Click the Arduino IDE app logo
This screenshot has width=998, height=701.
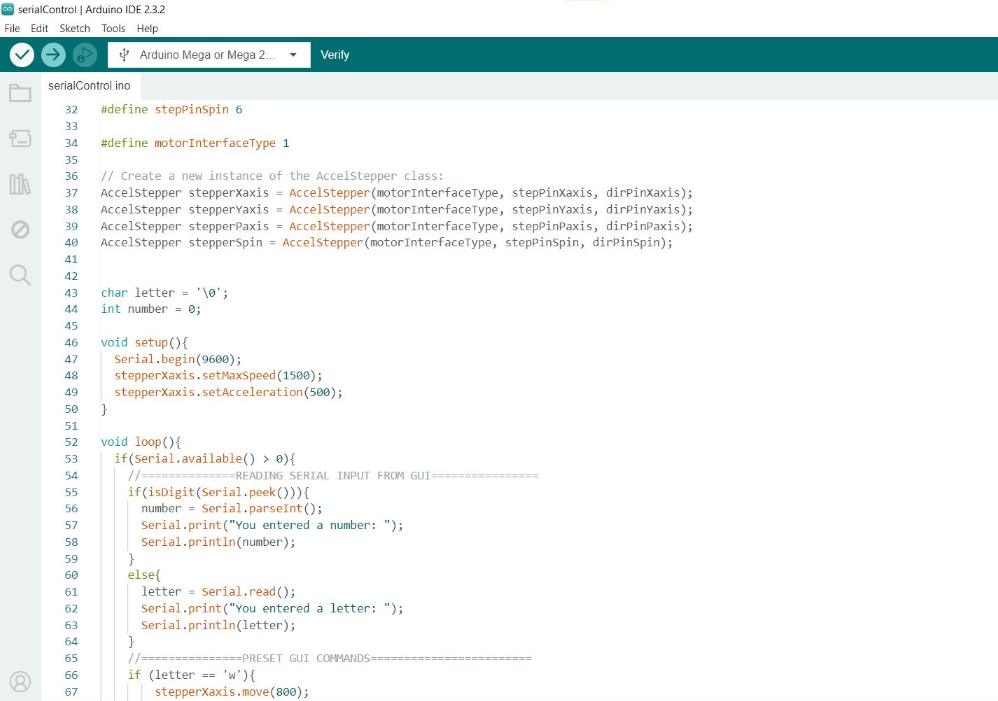click(8, 10)
